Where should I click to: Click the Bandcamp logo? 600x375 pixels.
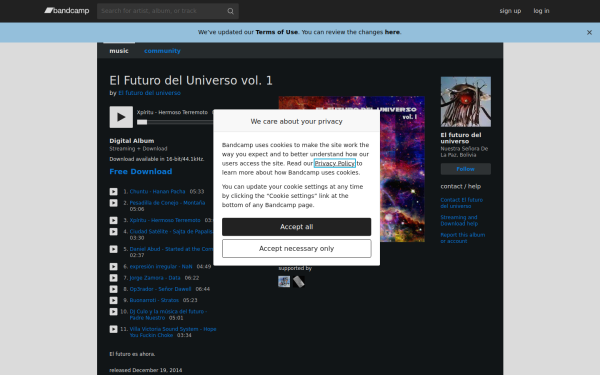[67, 11]
